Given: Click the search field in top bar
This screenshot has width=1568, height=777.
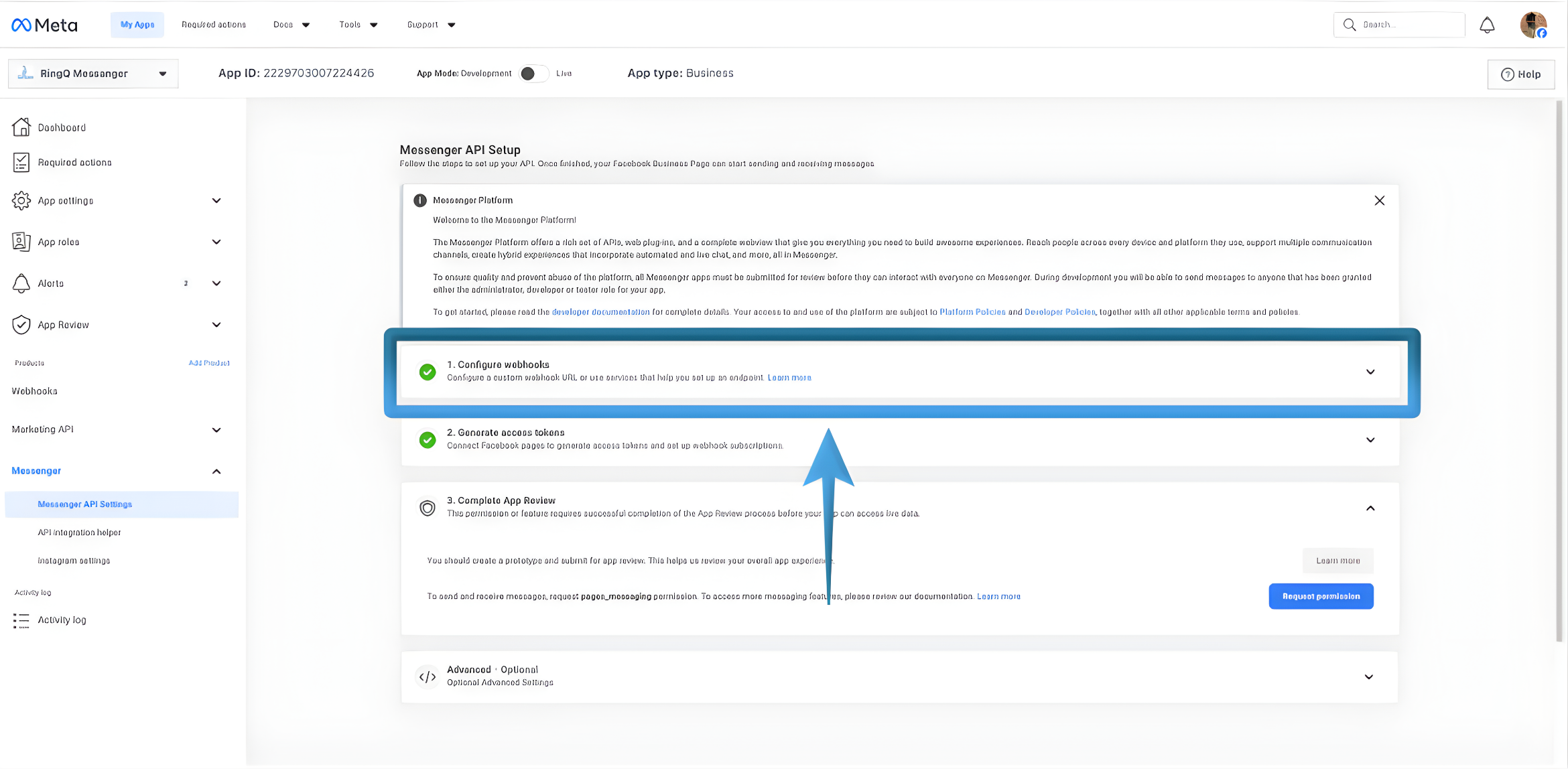Looking at the screenshot, I should tap(1399, 24).
